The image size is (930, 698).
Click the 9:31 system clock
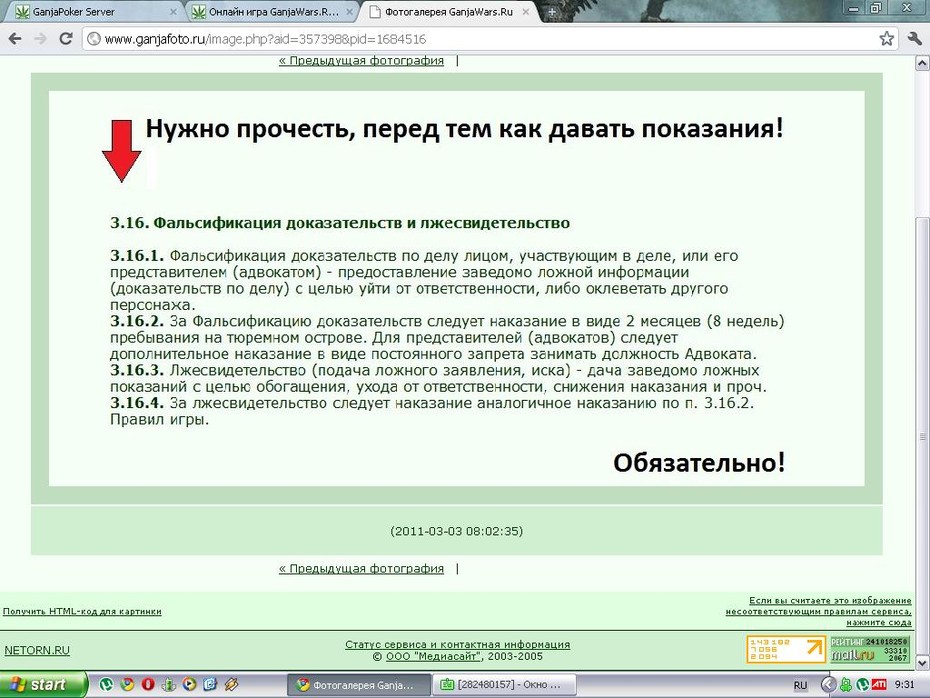click(904, 685)
